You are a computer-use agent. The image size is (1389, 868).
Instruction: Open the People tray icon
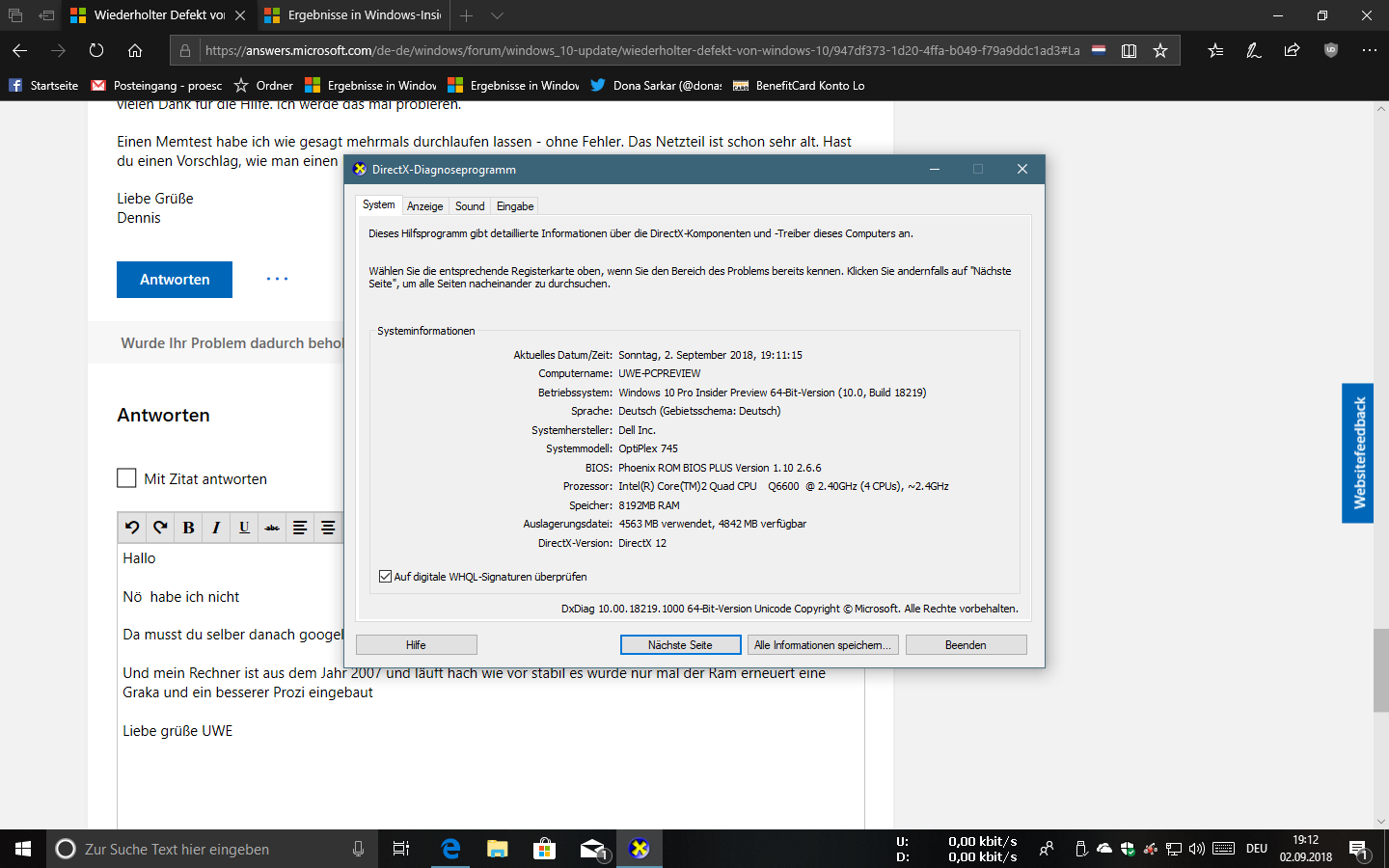tap(1047, 849)
